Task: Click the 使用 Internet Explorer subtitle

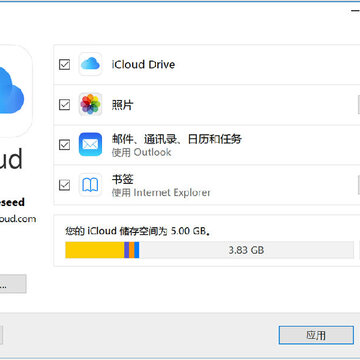Action: 161,193
